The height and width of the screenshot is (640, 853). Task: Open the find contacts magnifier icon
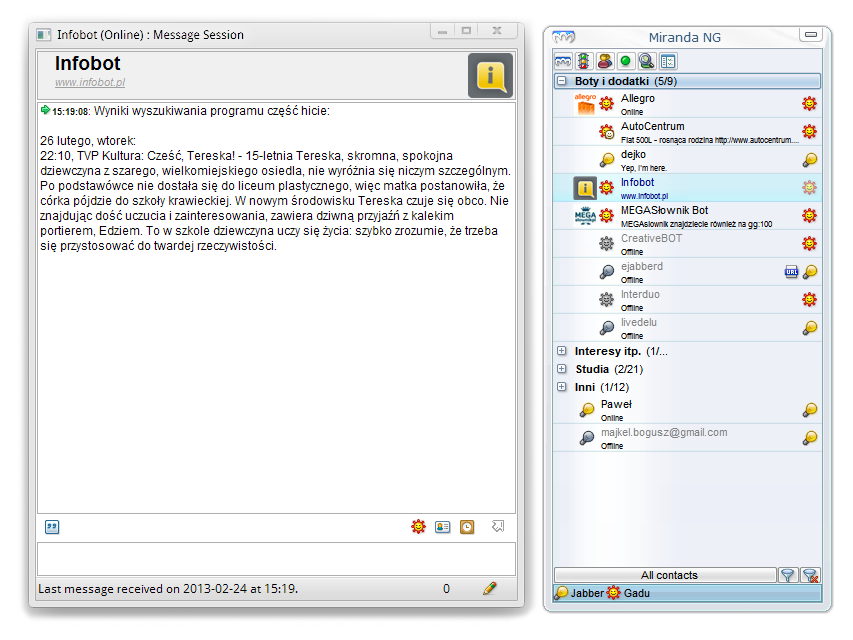[x=647, y=61]
